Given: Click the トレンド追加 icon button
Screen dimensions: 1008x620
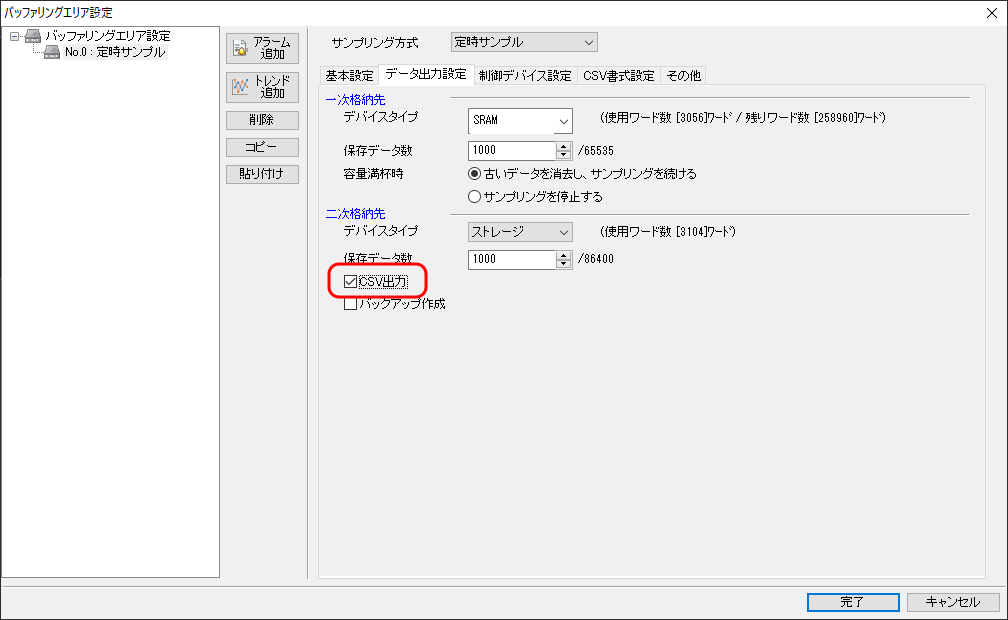Looking at the screenshot, I should click(262, 87).
